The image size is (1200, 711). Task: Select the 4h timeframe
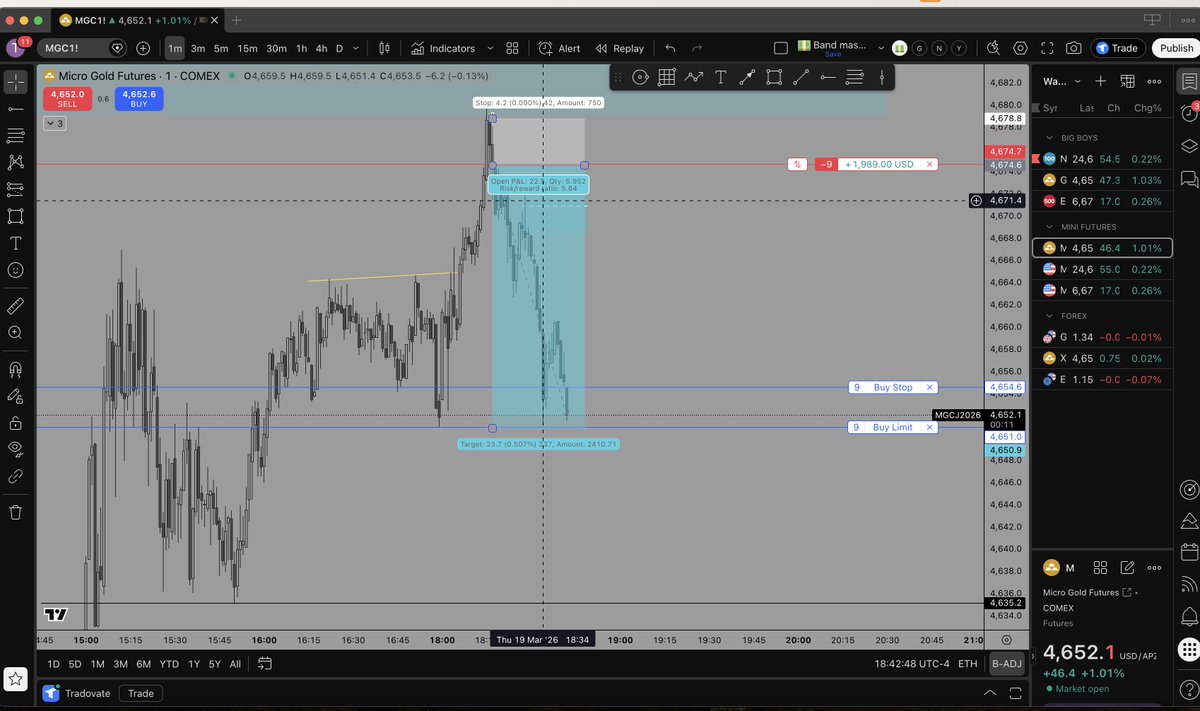tap(321, 48)
